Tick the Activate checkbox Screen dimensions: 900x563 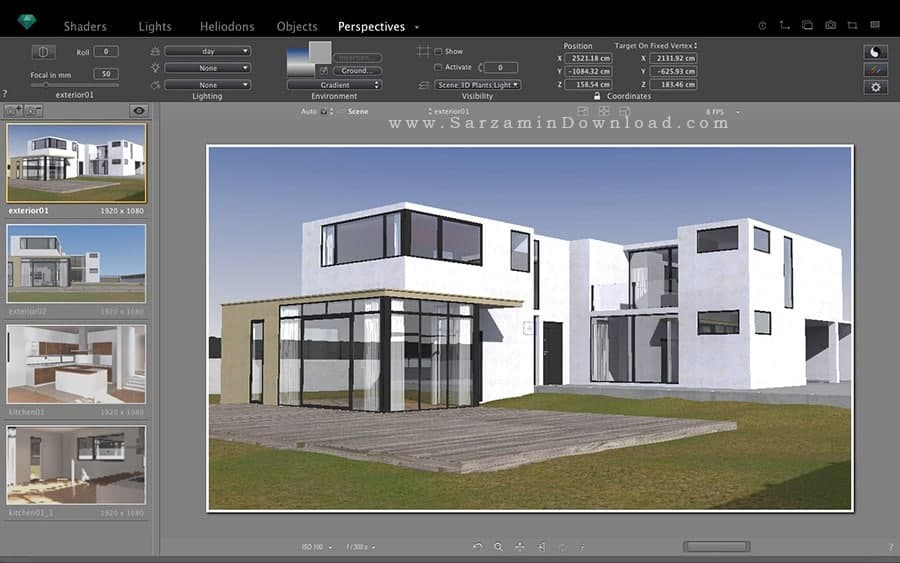coord(438,68)
